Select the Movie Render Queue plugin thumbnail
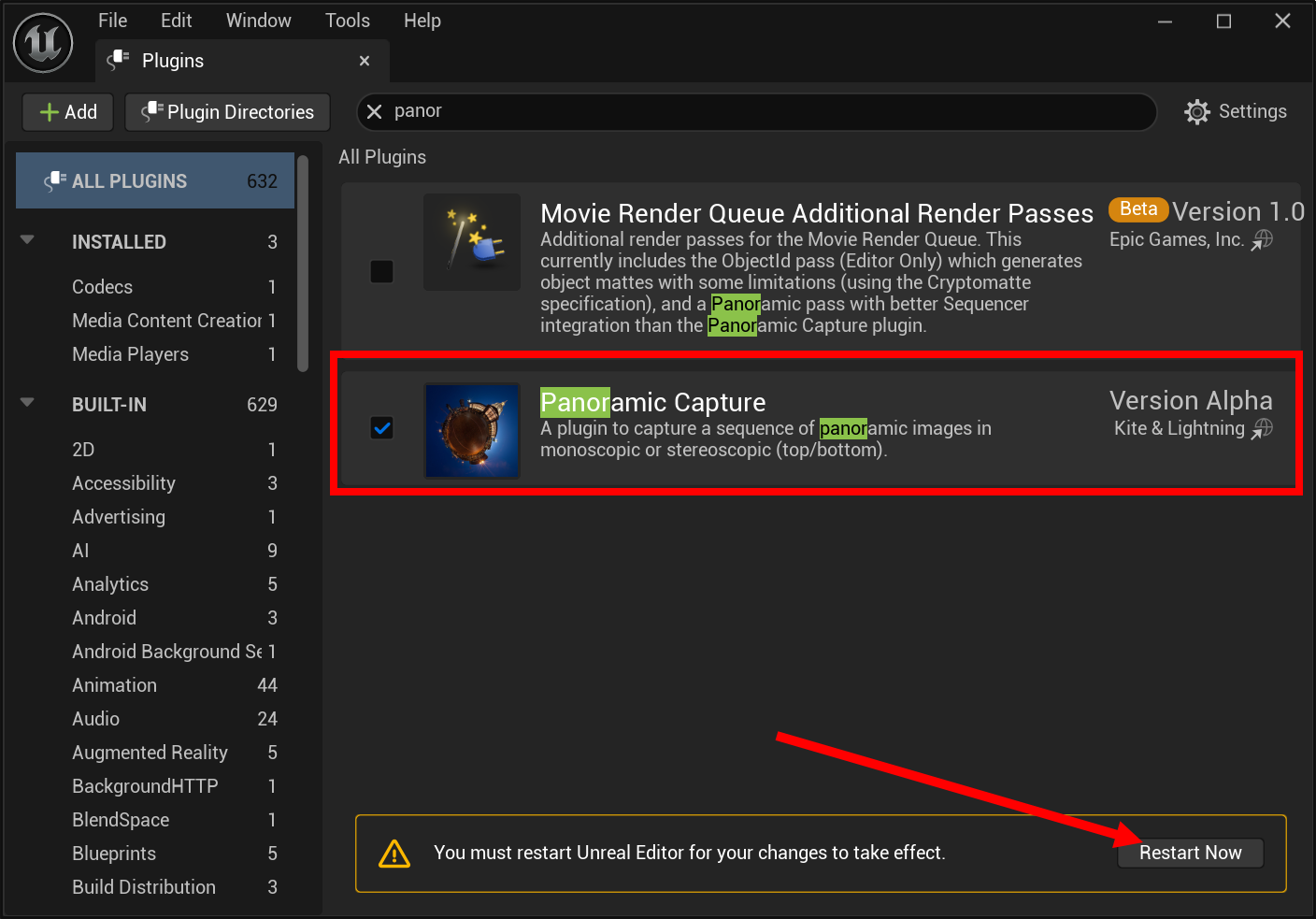The height and width of the screenshot is (919, 1316). click(x=472, y=242)
